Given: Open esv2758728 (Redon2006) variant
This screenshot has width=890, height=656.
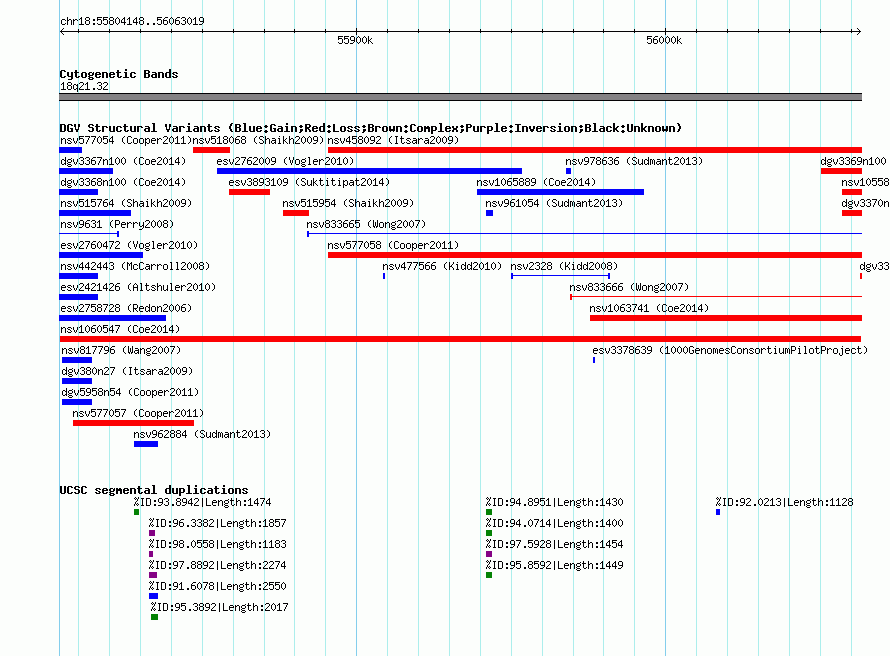Looking at the screenshot, I should click(126, 308).
